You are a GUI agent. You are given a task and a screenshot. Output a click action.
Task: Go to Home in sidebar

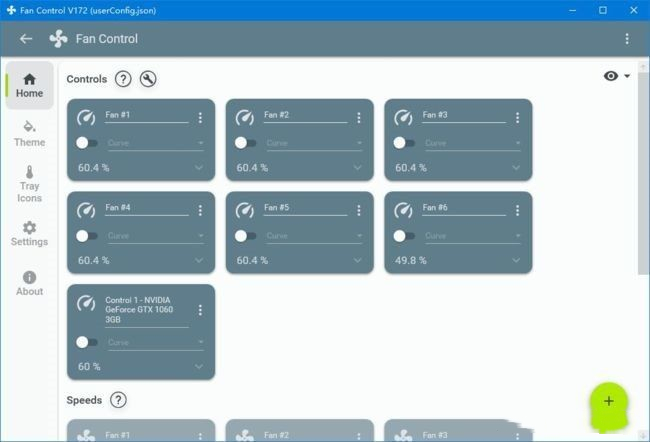pyautogui.click(x=29, y=85)
